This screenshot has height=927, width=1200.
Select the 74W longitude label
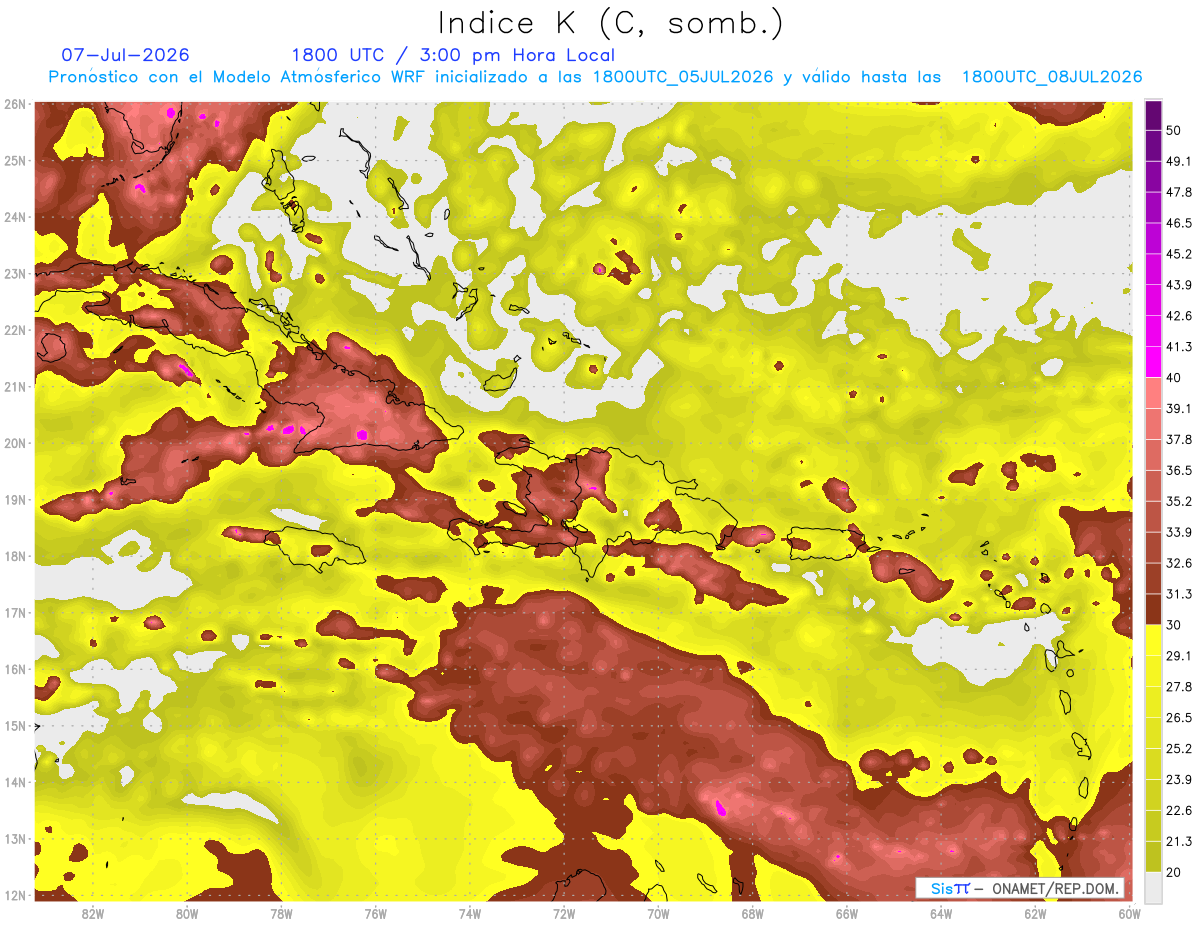pyautogui.click(x=469, y=913)
